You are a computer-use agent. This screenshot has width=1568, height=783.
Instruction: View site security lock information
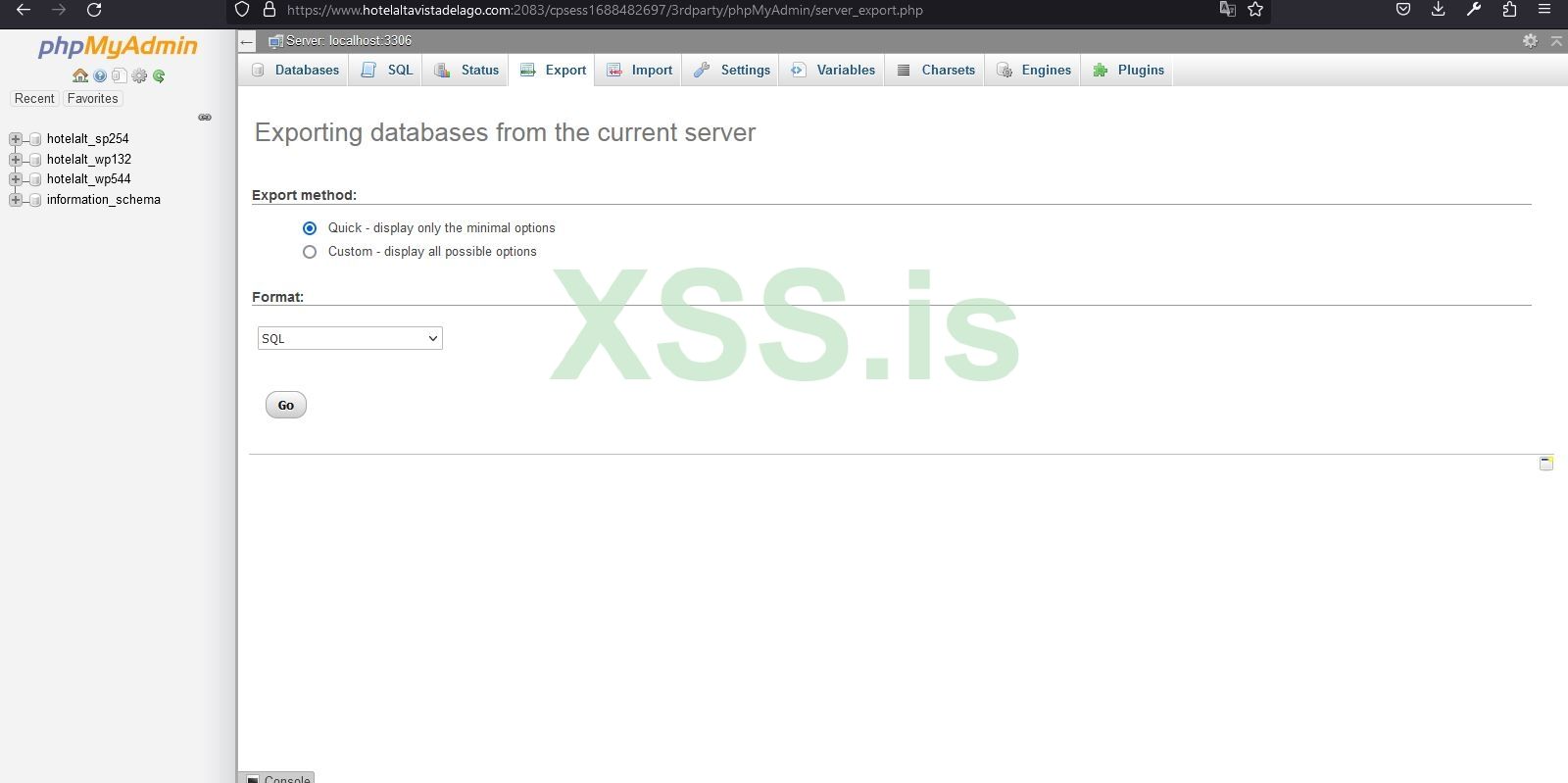pyautogui.click(x=269, y=10)
